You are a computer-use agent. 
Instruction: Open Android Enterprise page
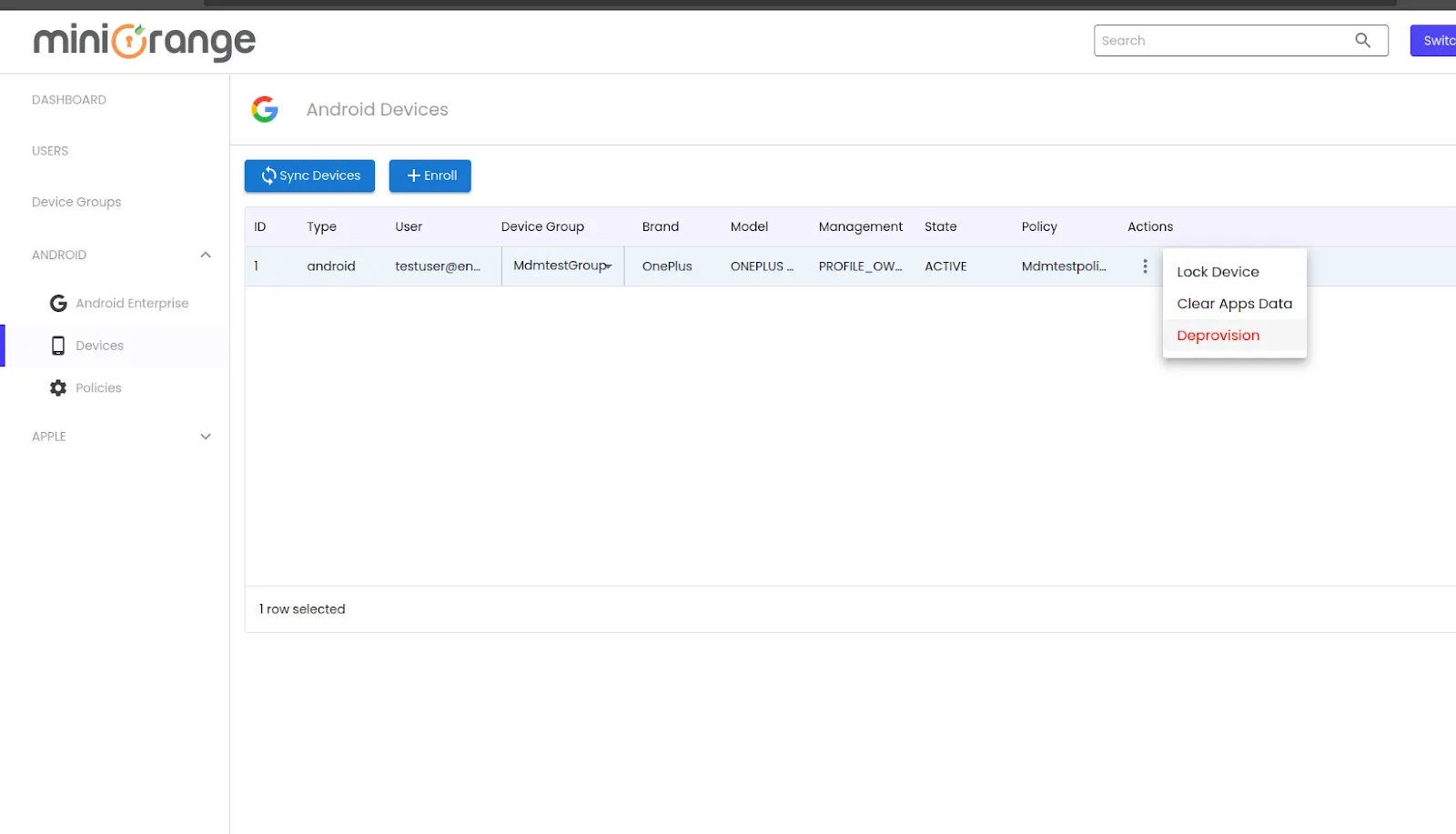pyautogui.click(x=132, y=303)
